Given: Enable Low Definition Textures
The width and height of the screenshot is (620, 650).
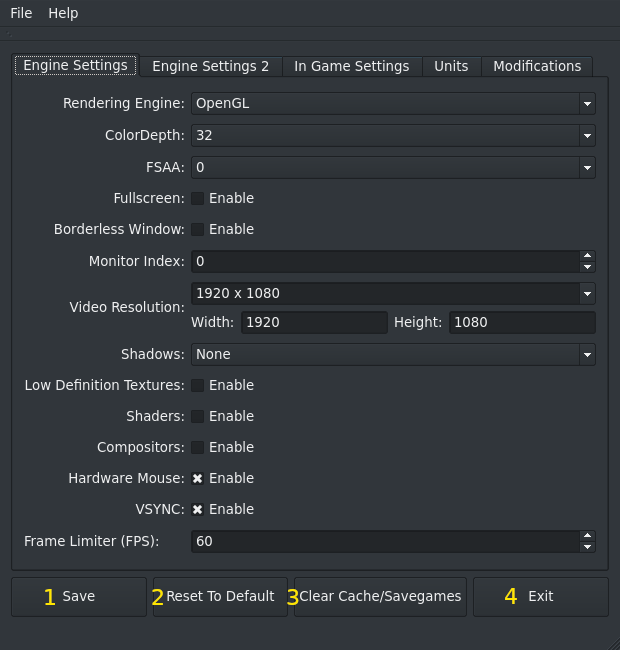Looking at the screenshot, I should click(x=198, y=385).
